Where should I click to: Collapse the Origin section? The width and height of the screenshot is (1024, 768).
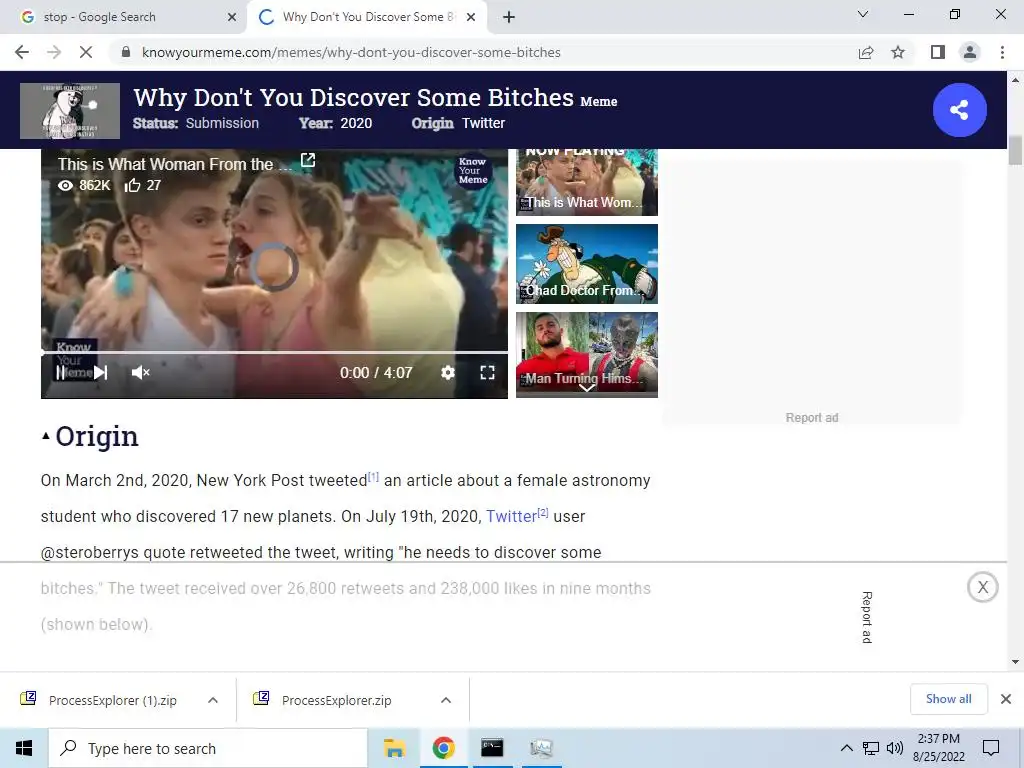coord(45,436)
